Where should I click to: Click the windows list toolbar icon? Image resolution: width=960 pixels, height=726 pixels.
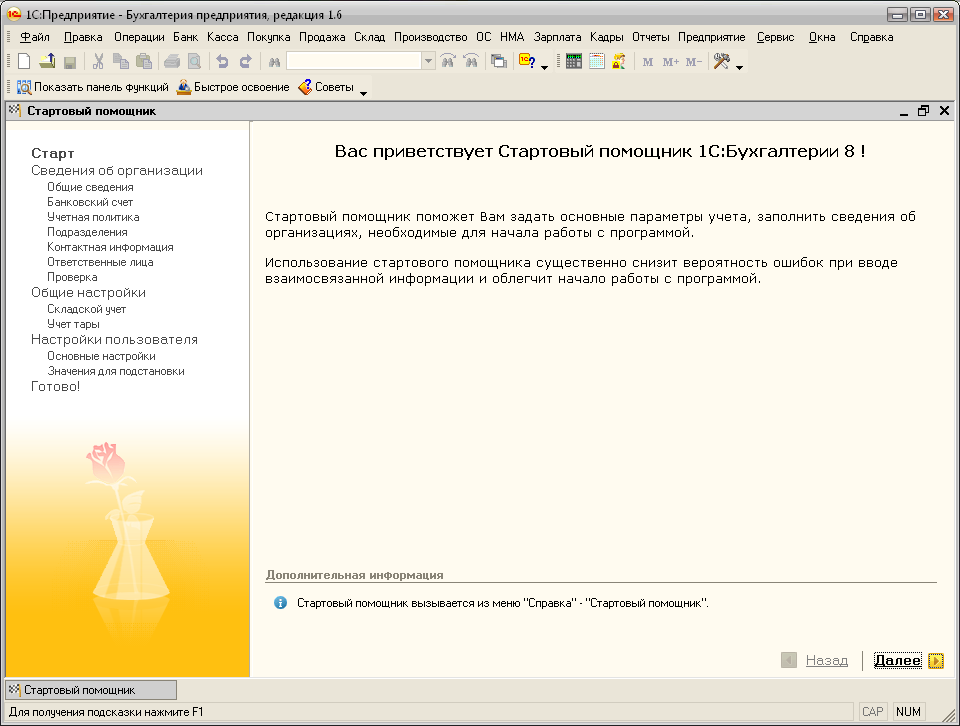pos(499,61)
